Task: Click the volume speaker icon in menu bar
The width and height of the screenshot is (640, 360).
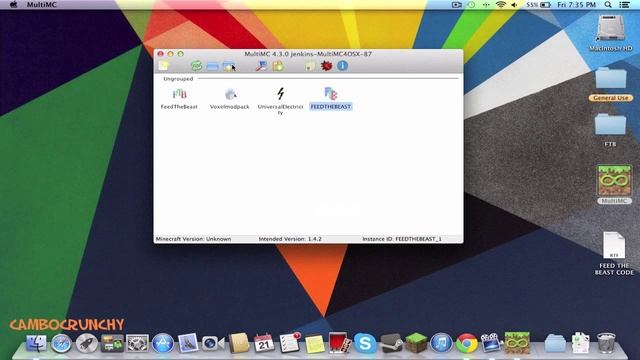Action: [514, 5]
